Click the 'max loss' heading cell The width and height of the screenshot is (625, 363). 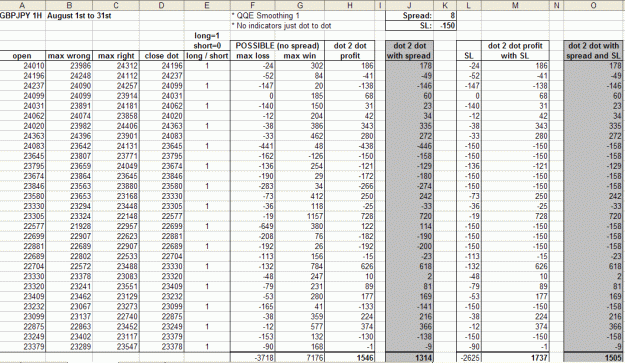pyautogui.click(x=252, y=56)
